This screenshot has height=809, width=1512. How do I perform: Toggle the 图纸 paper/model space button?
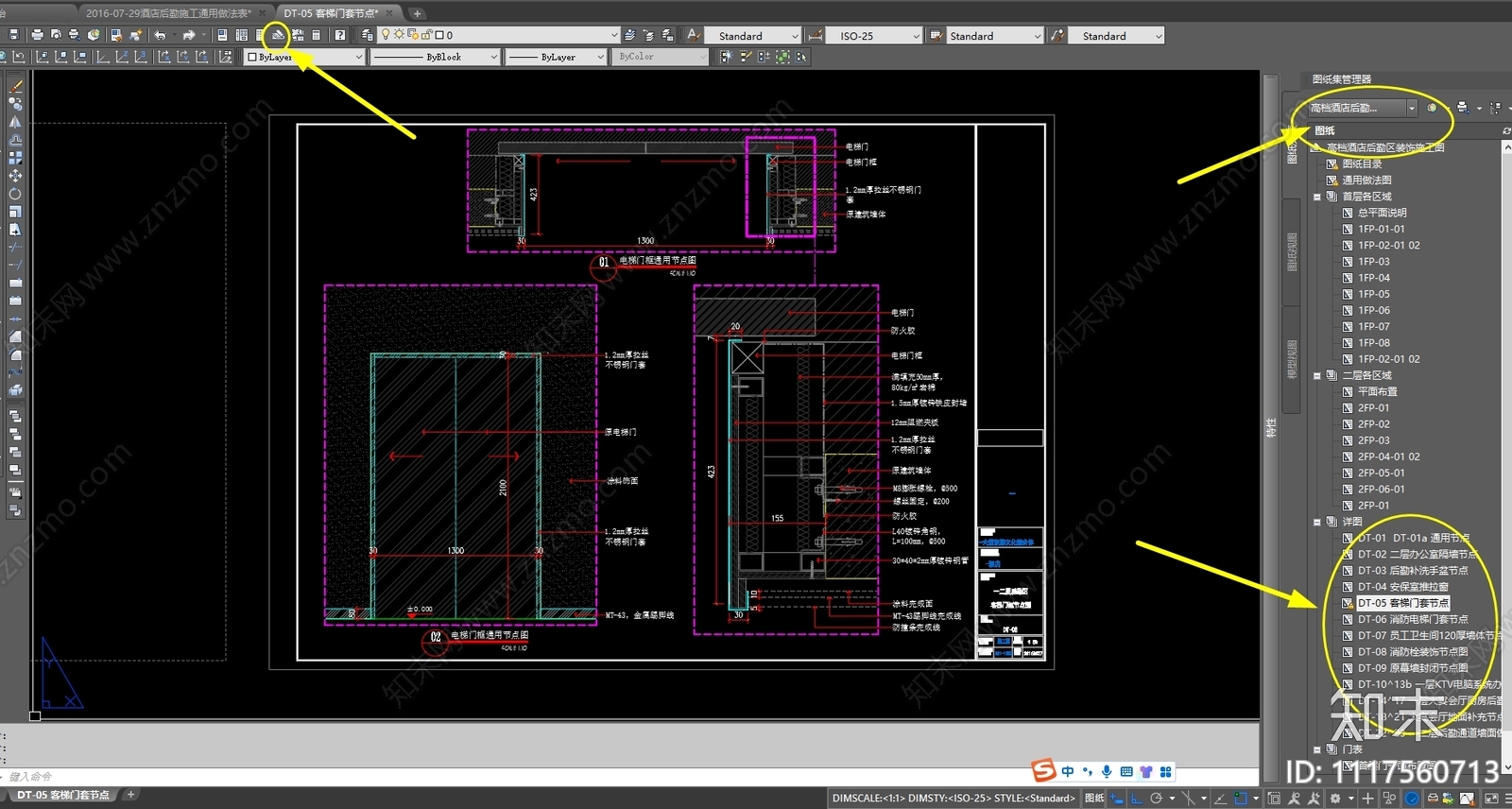coord(1094,799)
